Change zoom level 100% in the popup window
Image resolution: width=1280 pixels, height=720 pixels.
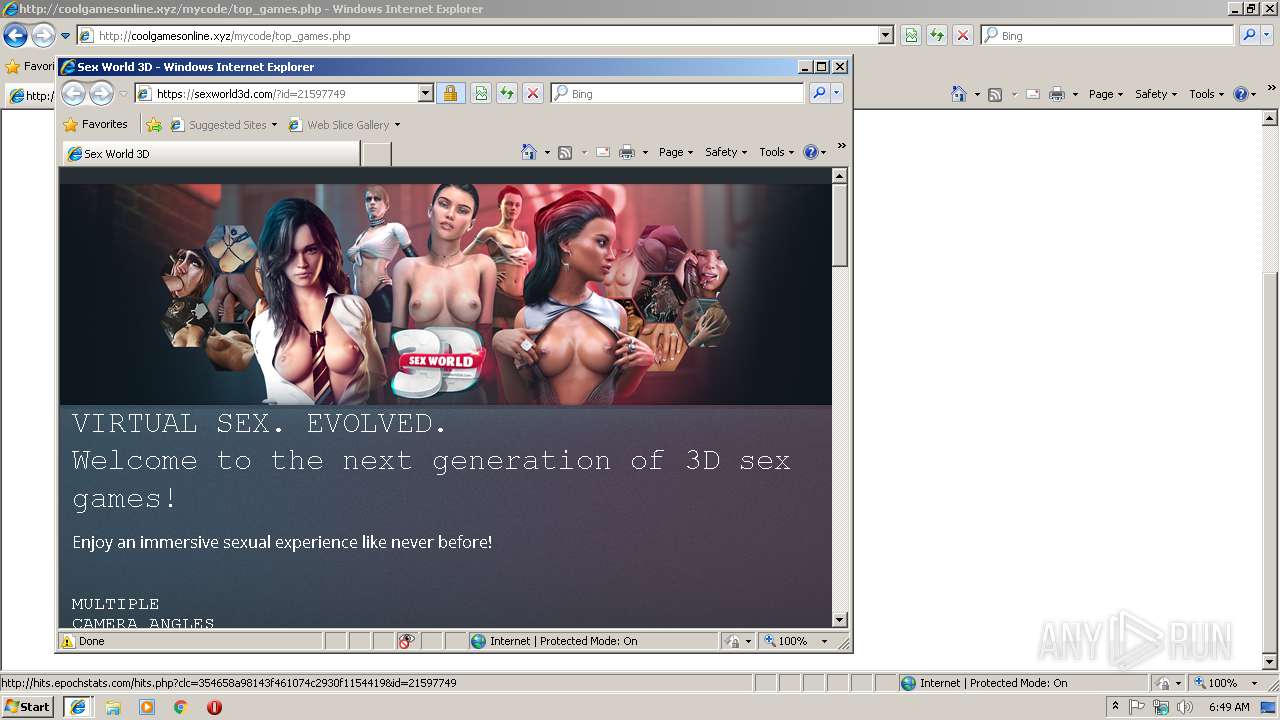click(x=793, y=641)
